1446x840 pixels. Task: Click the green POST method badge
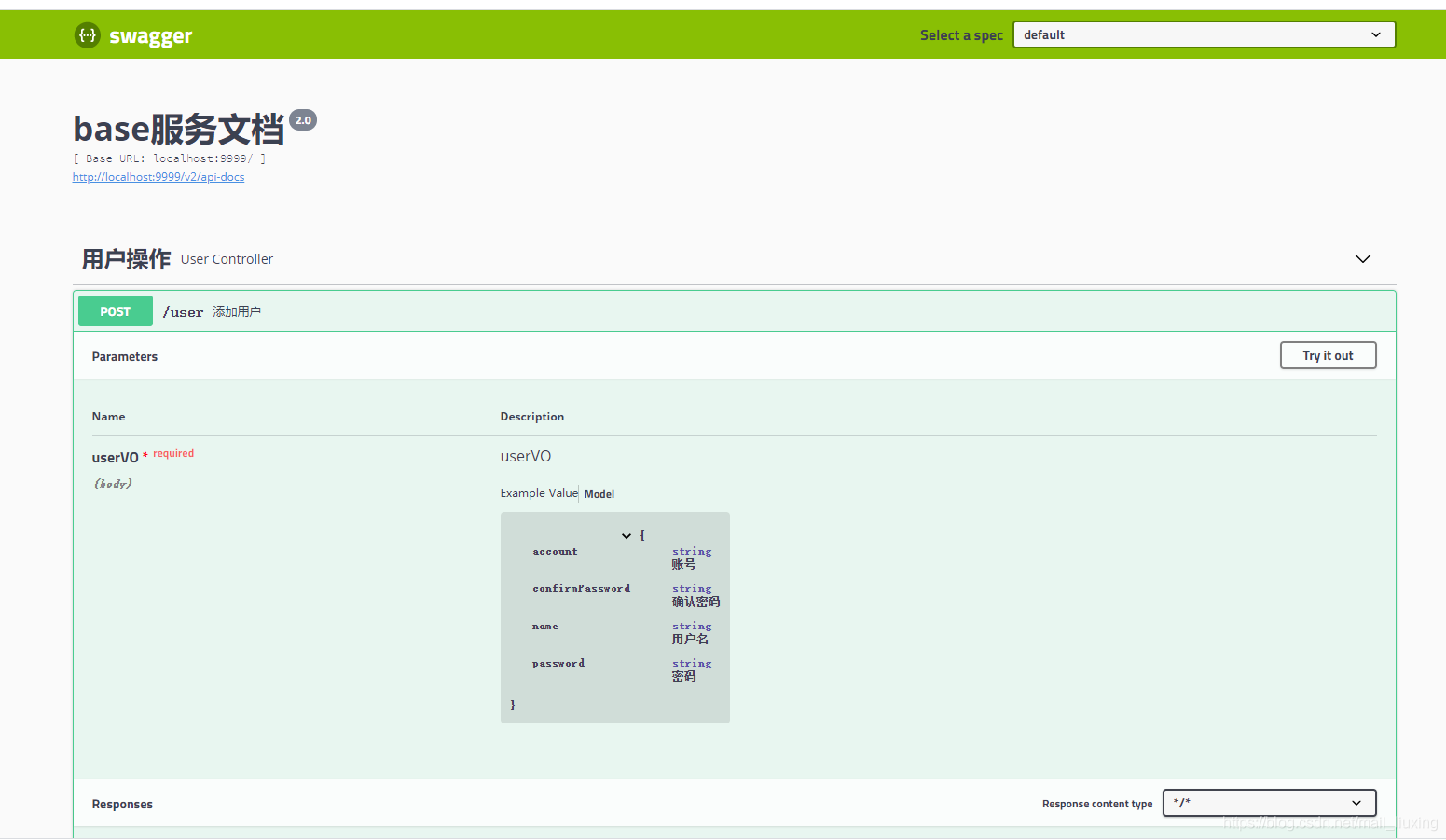click(x=116, y=311)
